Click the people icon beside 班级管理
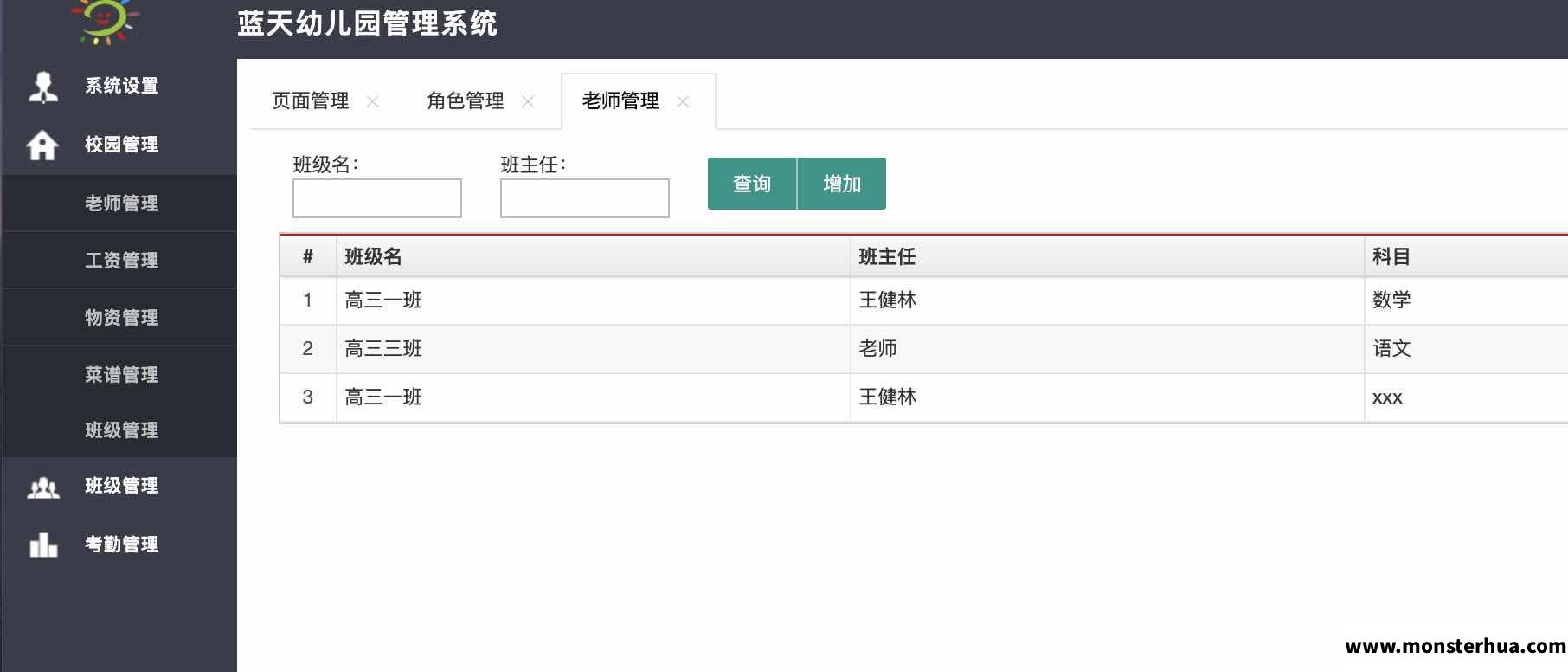 43,488
